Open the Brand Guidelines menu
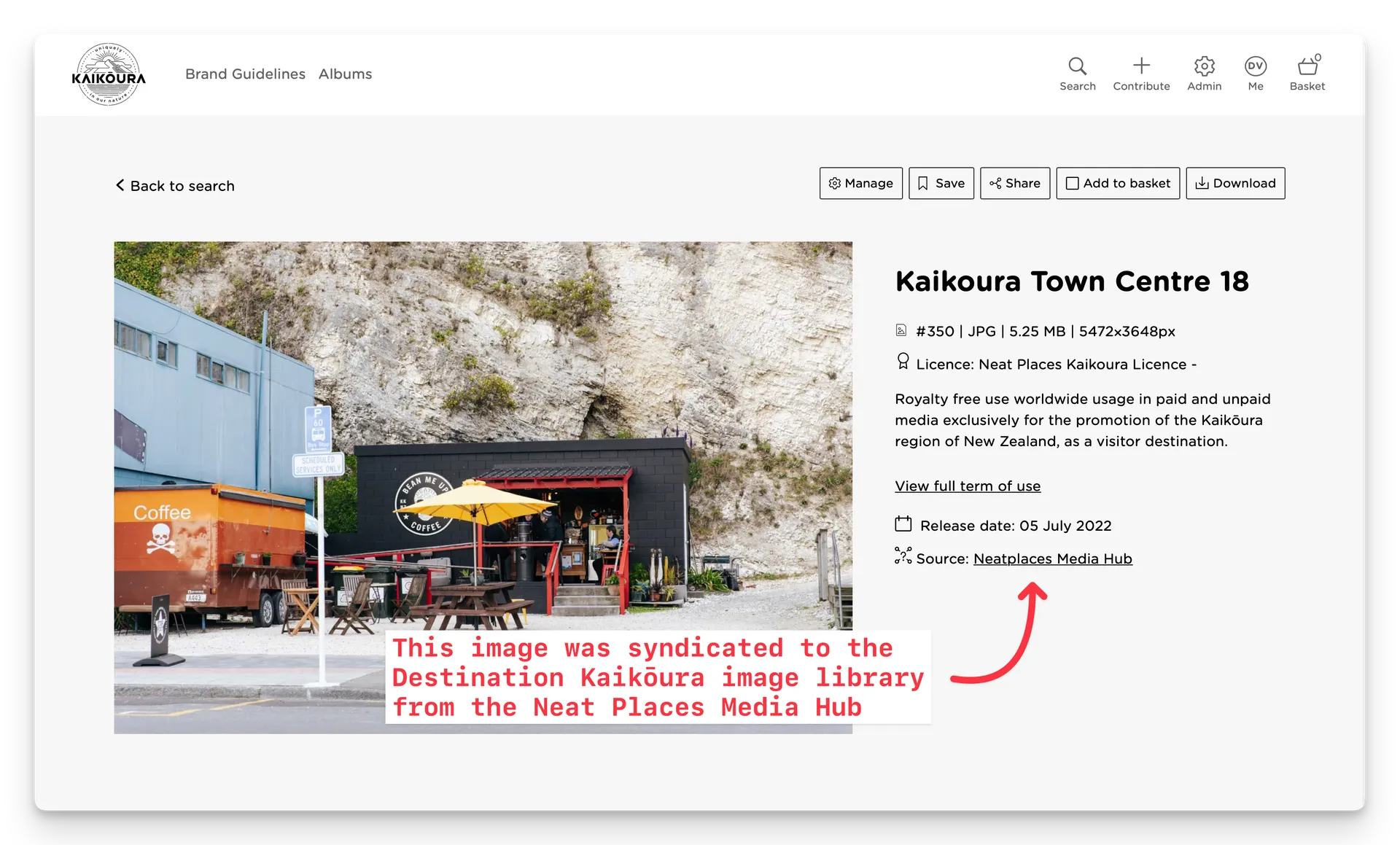 pos(245,74)
